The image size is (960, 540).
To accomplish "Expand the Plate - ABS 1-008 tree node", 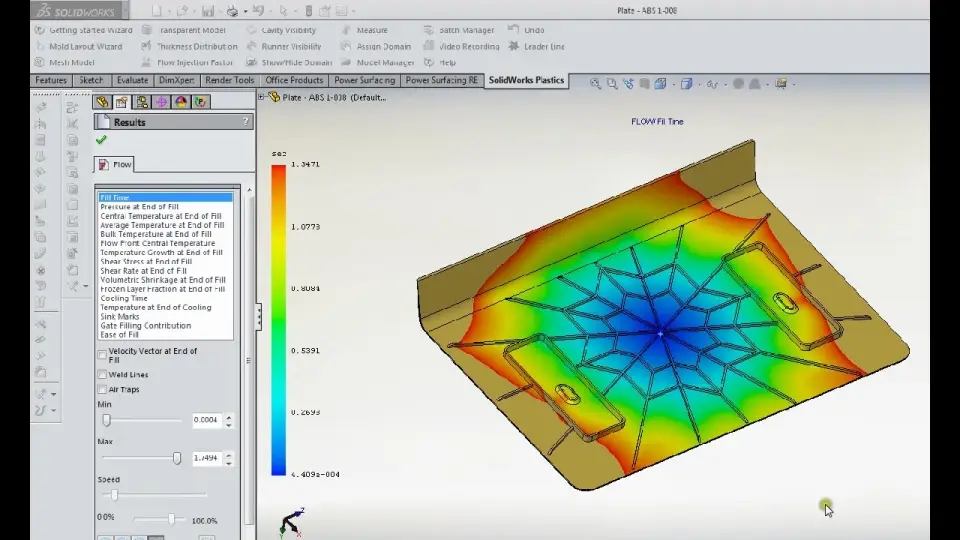I will [262, 97].
